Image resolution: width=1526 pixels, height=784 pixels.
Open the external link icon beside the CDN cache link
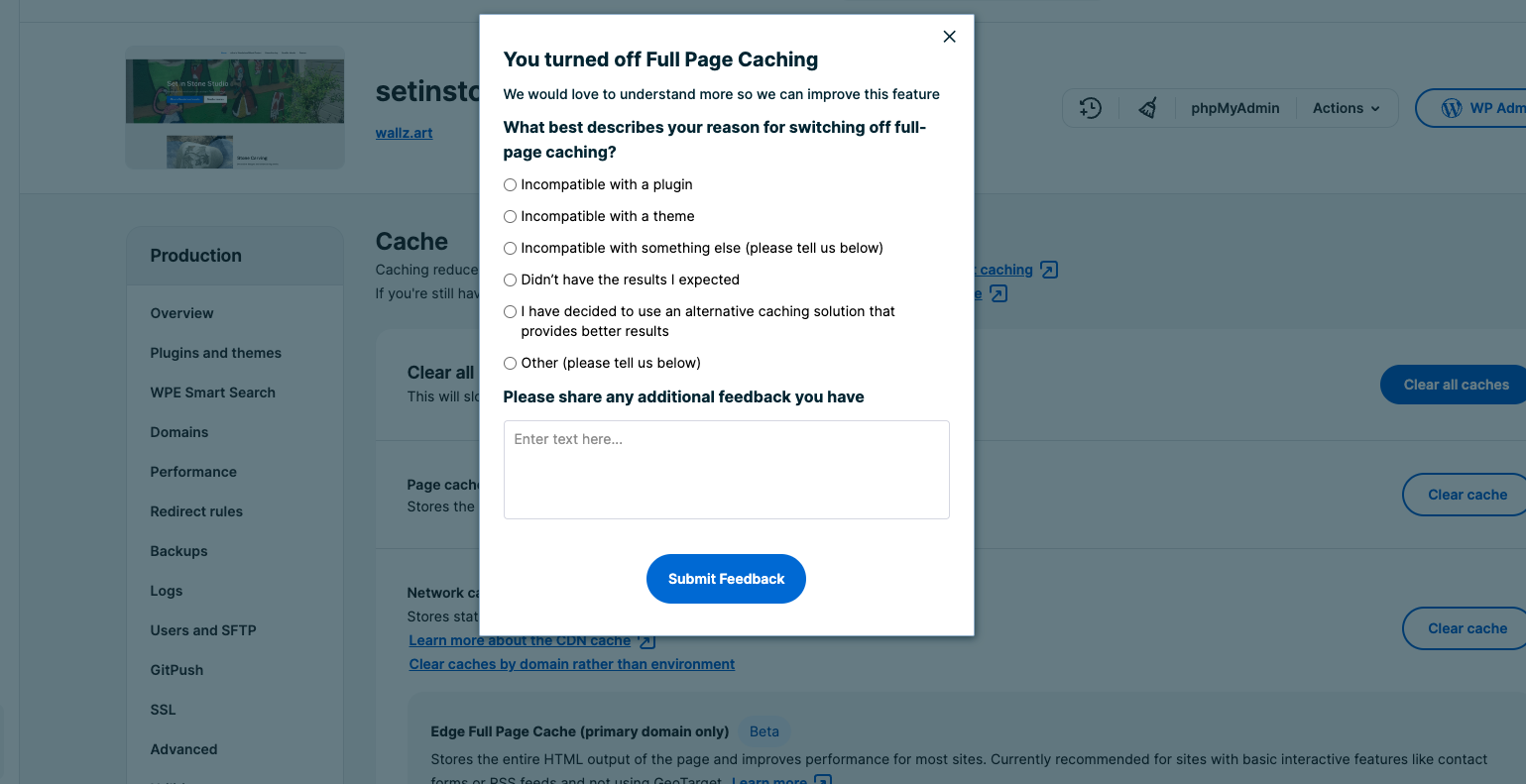click(646, 640)
